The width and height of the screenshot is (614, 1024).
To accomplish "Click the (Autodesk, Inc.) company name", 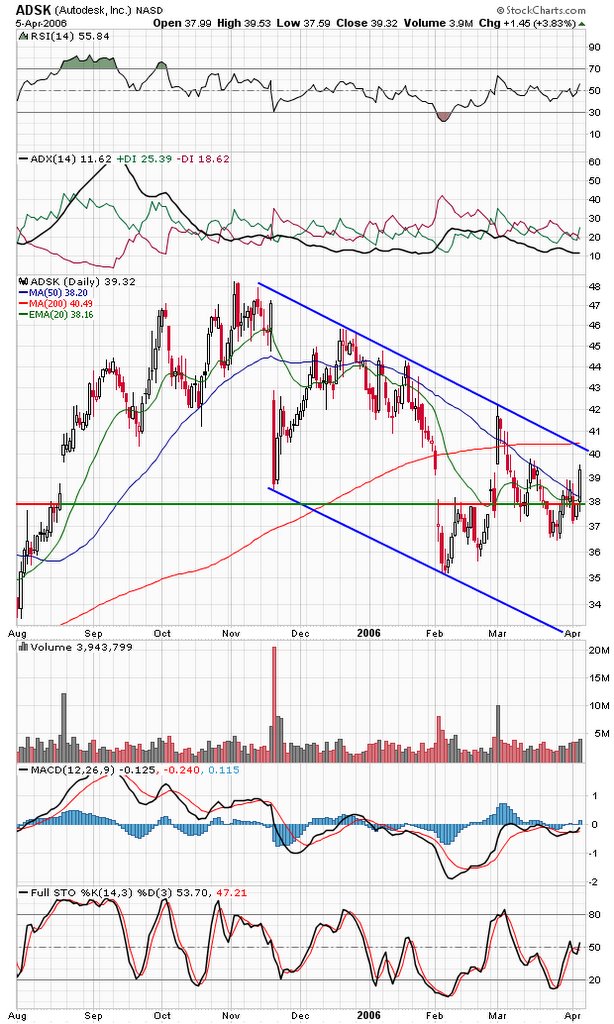I will [93, 10].
